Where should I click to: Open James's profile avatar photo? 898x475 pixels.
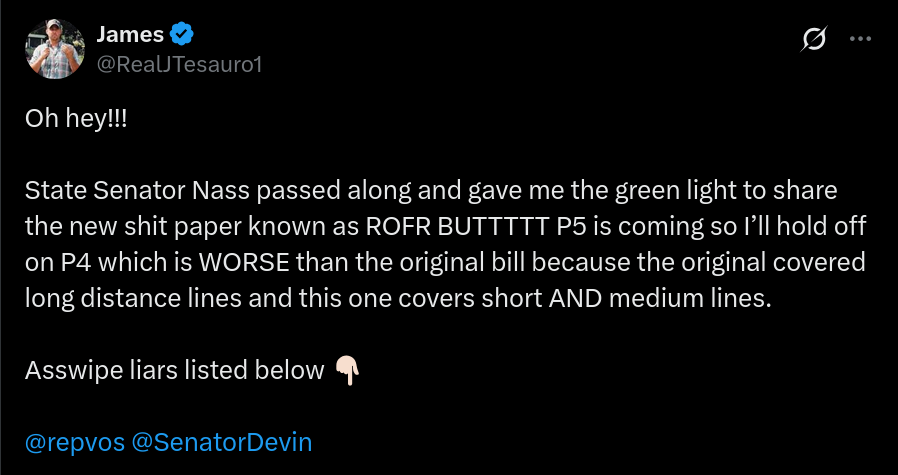point(55,49)
